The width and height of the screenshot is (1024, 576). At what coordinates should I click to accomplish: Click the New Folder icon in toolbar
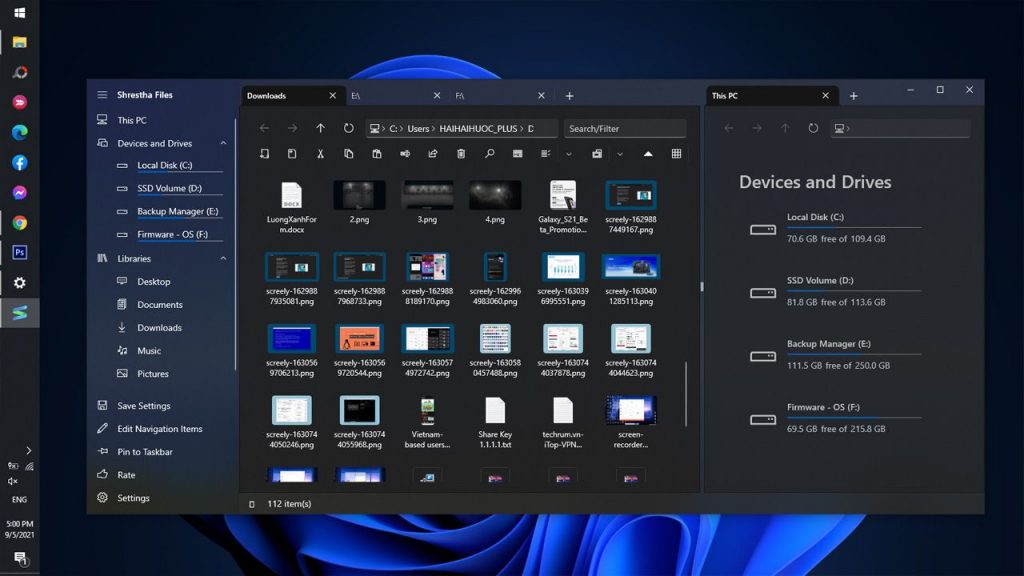(264, 153)
